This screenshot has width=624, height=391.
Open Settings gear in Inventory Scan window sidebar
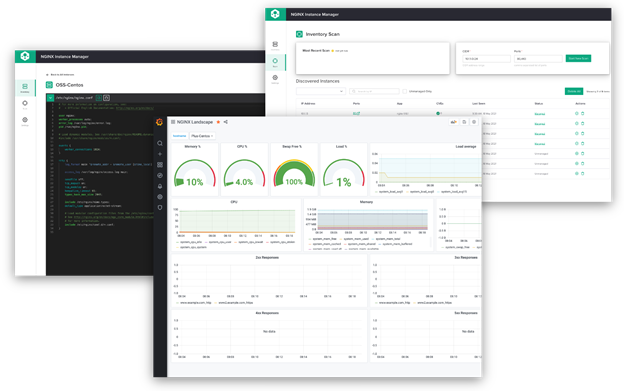click(x=275, y=79)
